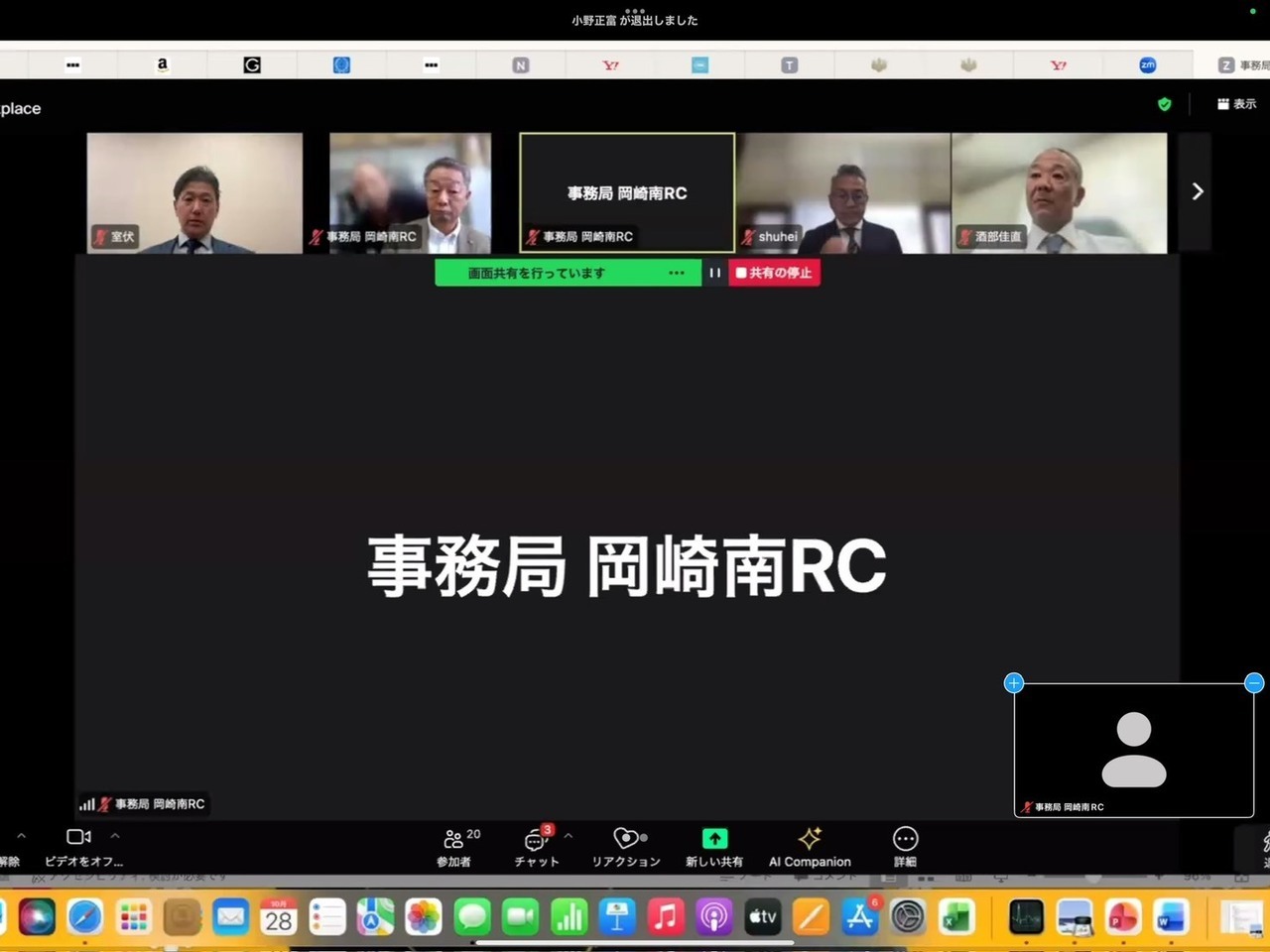Open FaceTime from the Dock
This screenshot has width=1270, height=952.
520,917
